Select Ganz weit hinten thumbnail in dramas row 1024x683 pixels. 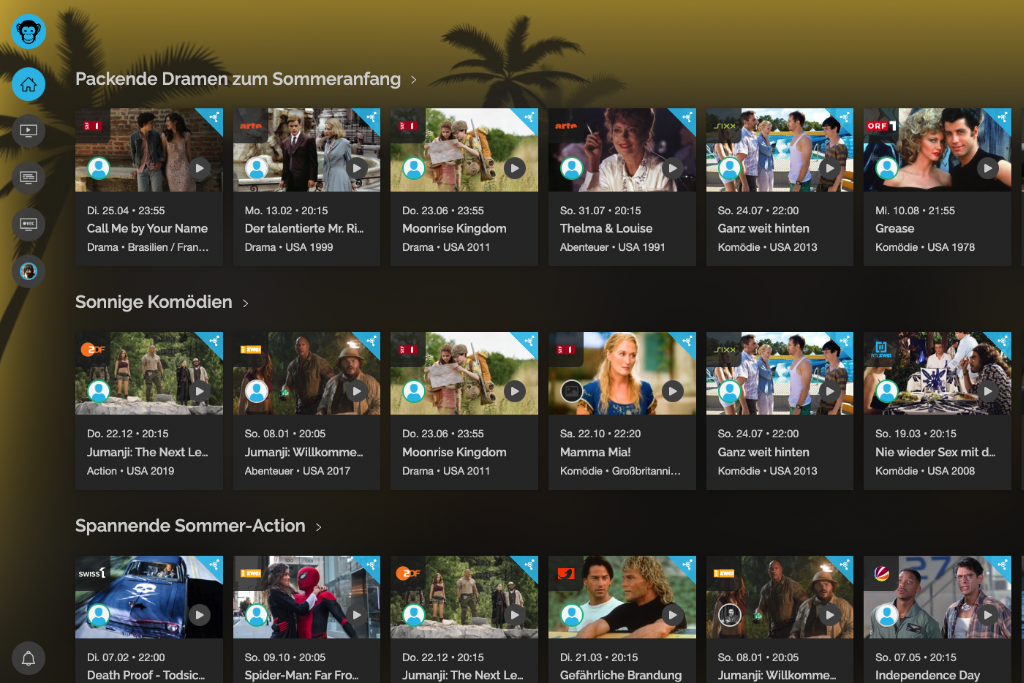click(x=779, y=150)
